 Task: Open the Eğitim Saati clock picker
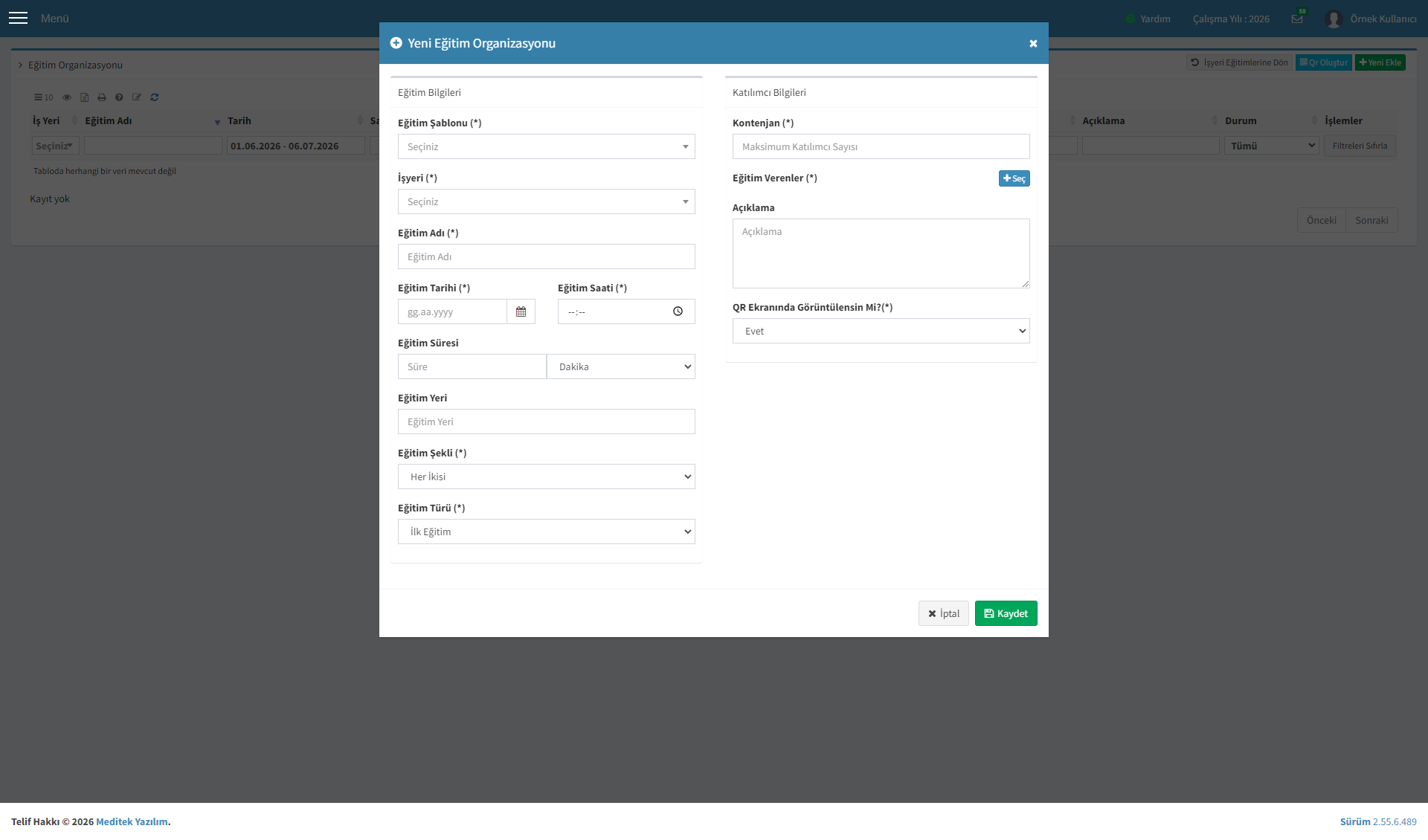tap(678, 311)
